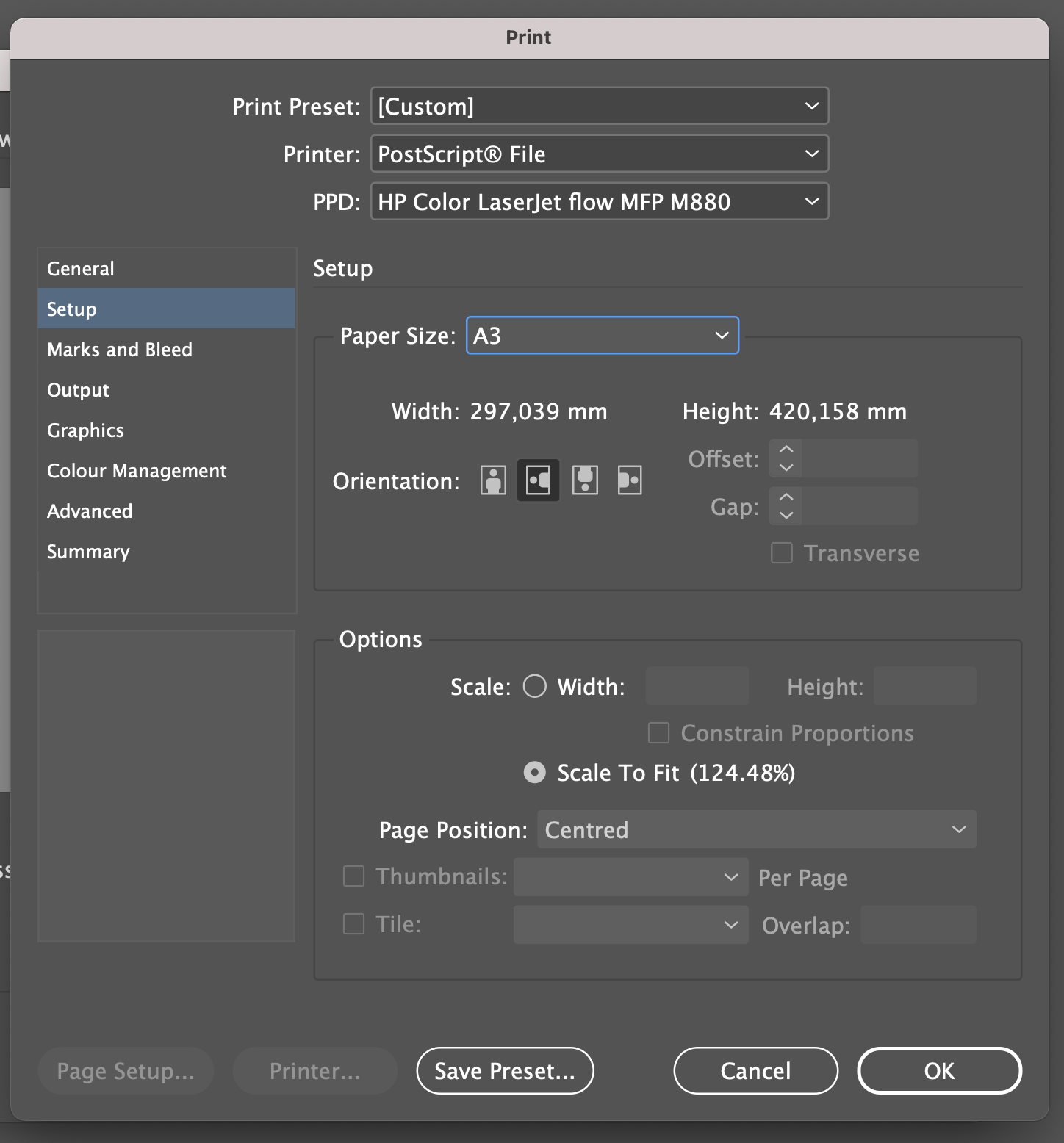Image resolution: width=1064 pixels, height=1143 pixels.
Task: Enable the Thumbnails checkbox
Action: (x=354, y=876)
